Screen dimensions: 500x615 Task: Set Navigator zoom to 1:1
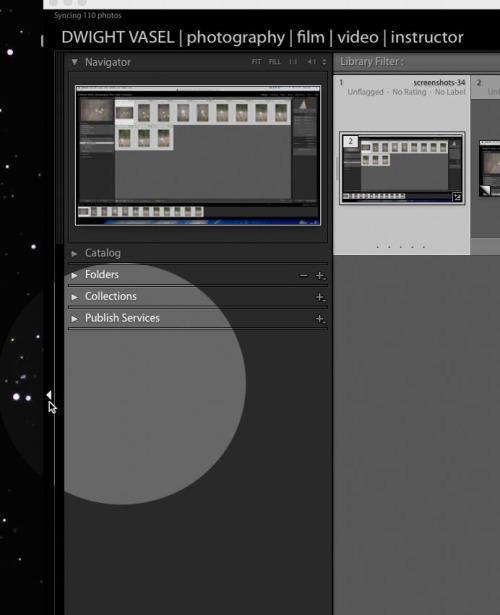[x=293, y=62]
